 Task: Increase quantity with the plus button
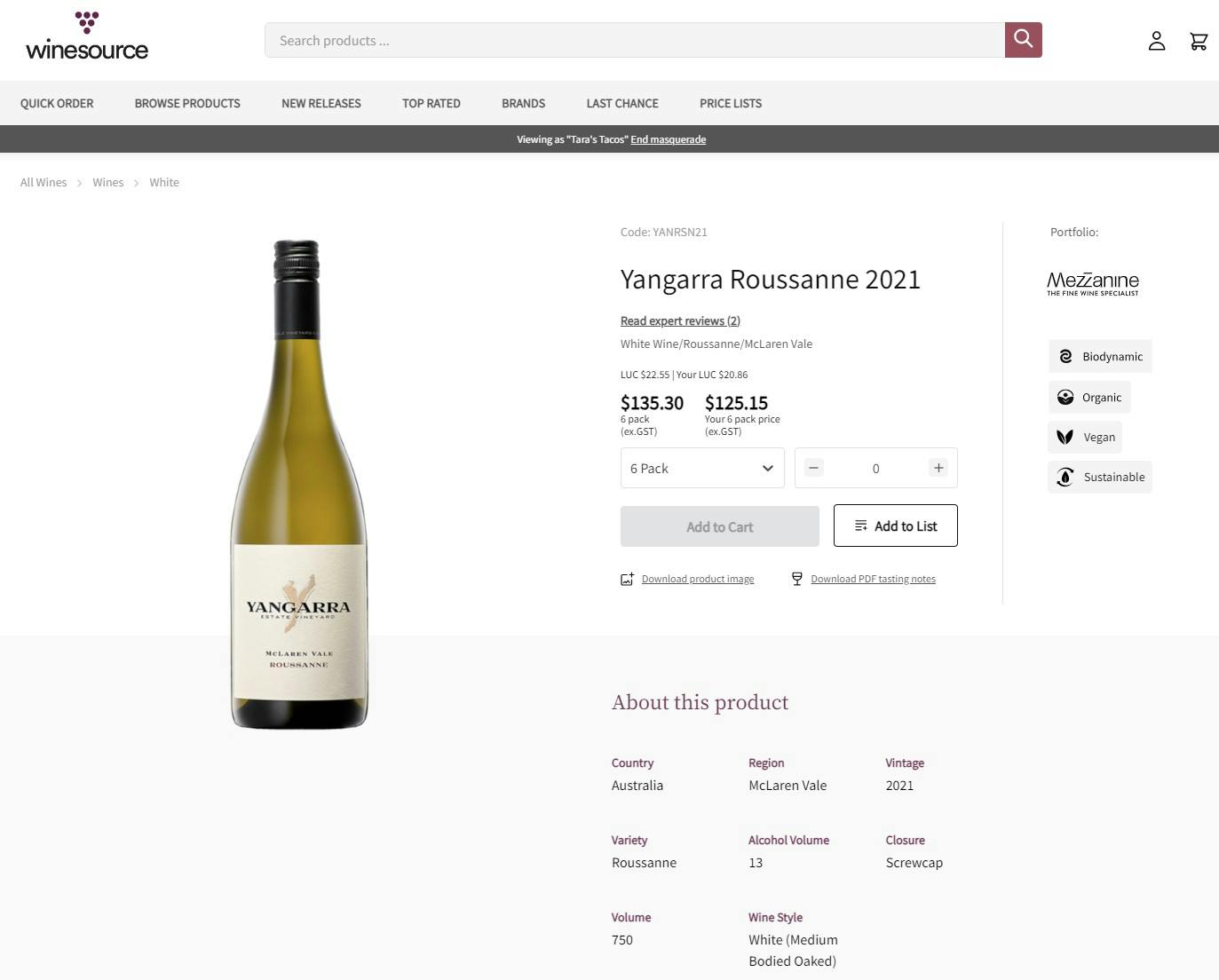pos(938,468)
